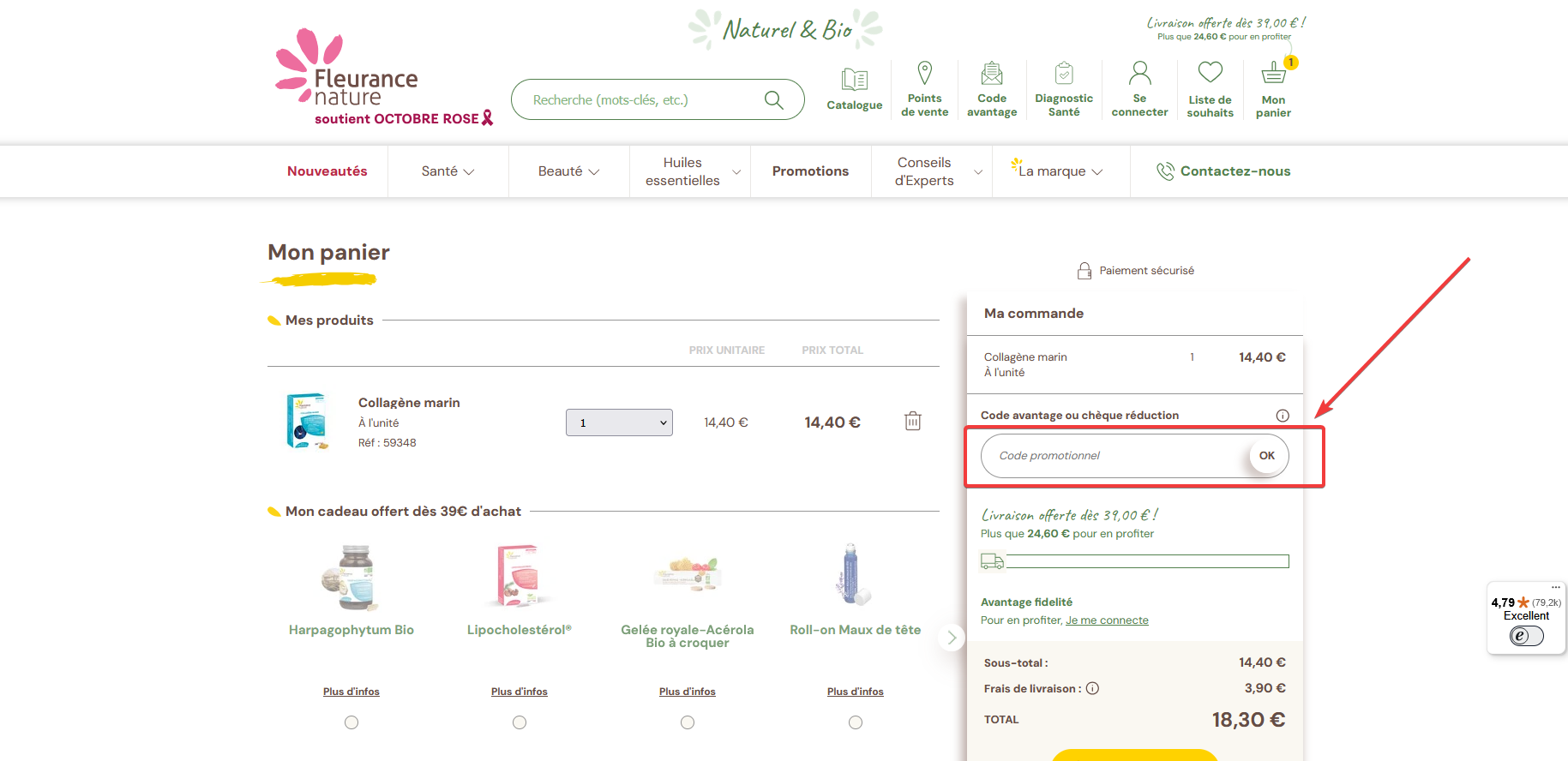Screen dimensions: 1568x761
Task: Open Plus d'infos for Gelée royale-Acérola
Action: tap(688, 692)
